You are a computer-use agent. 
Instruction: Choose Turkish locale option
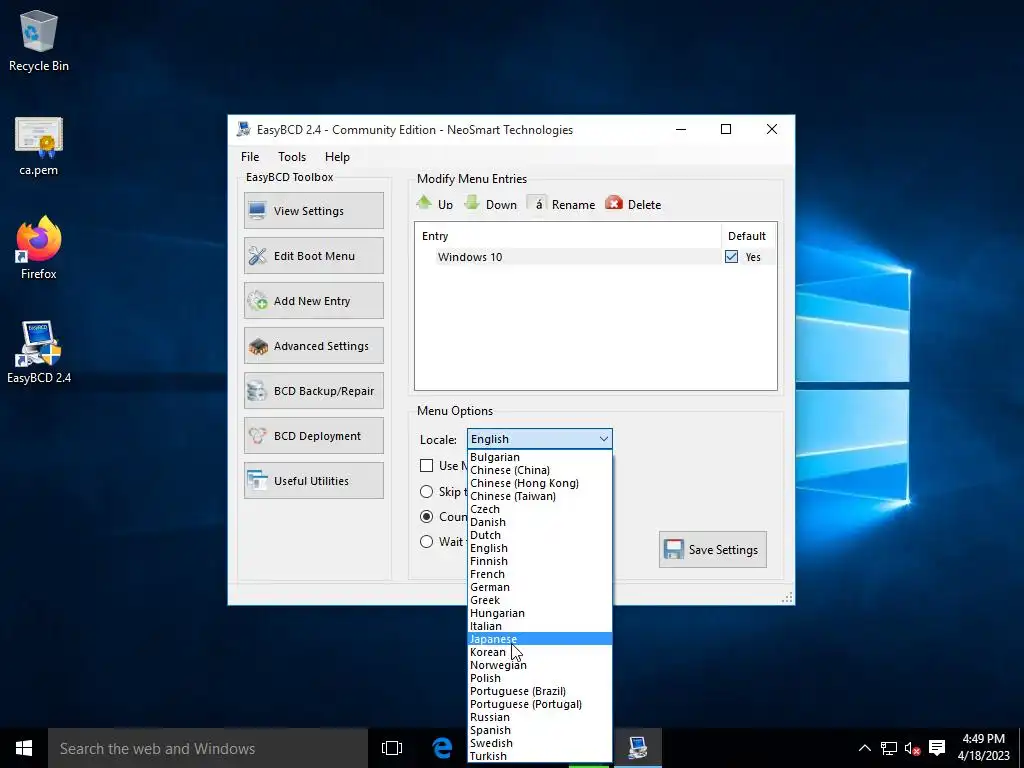coord(540,756)
